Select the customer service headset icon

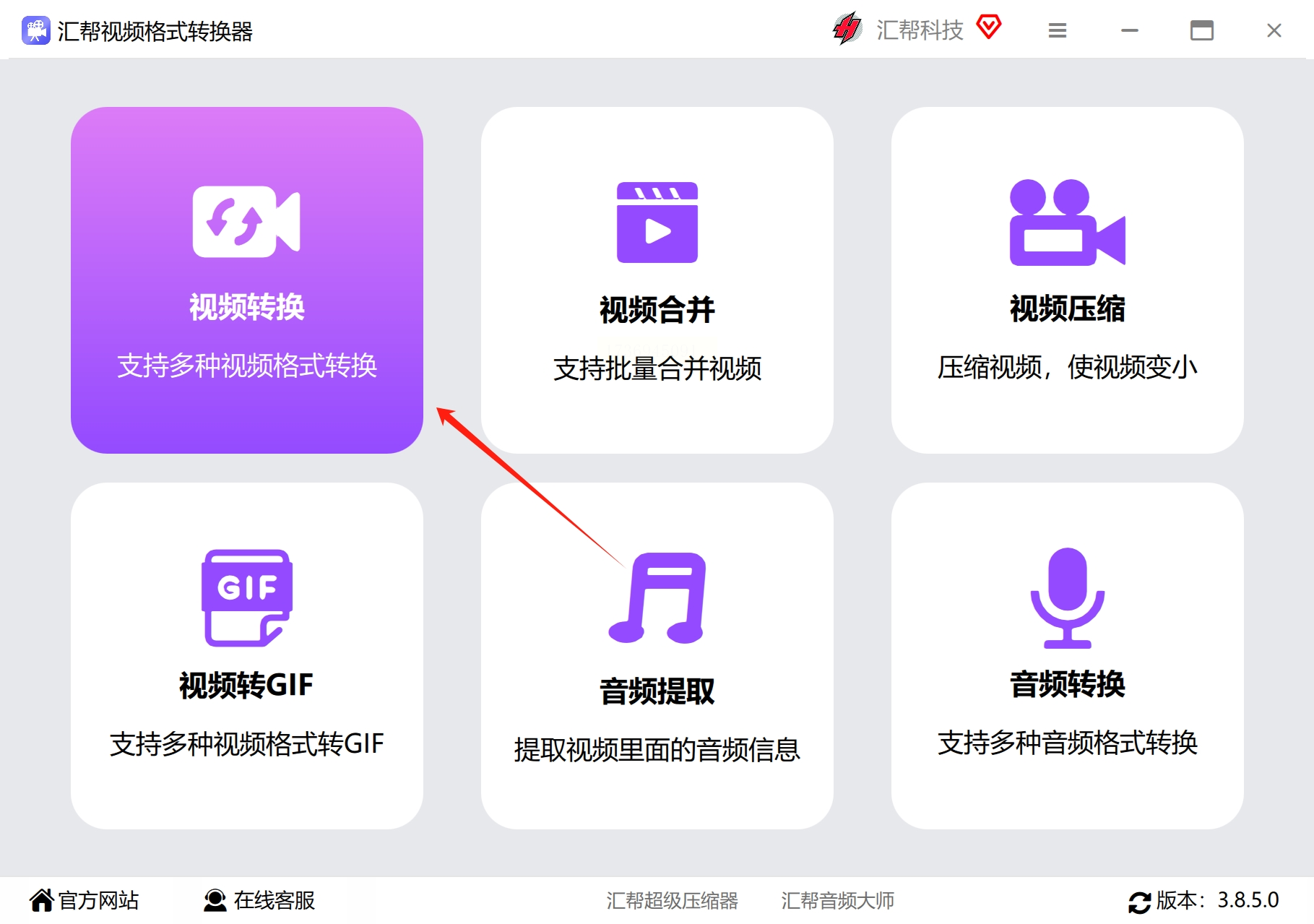(214, 900)
